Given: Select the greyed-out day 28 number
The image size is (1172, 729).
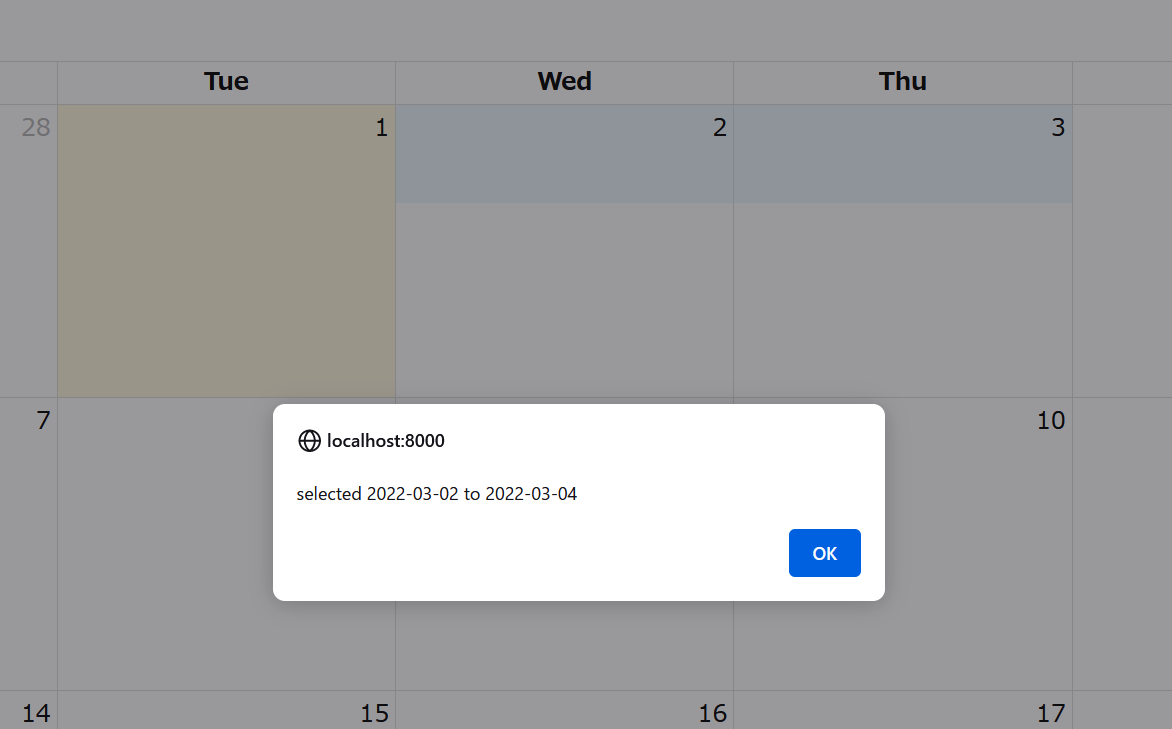Looking at the screenshot, I should pyautogui.click(x=36, y=128).
